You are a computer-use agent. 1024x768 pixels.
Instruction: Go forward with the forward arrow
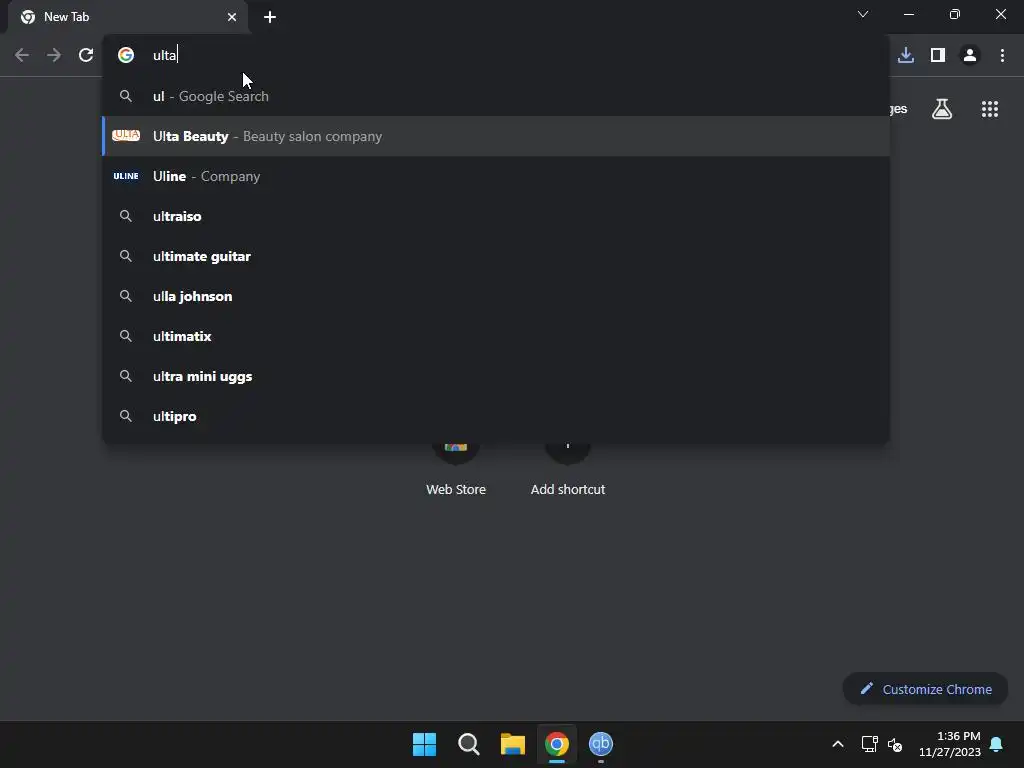click(x=54, y=56)
